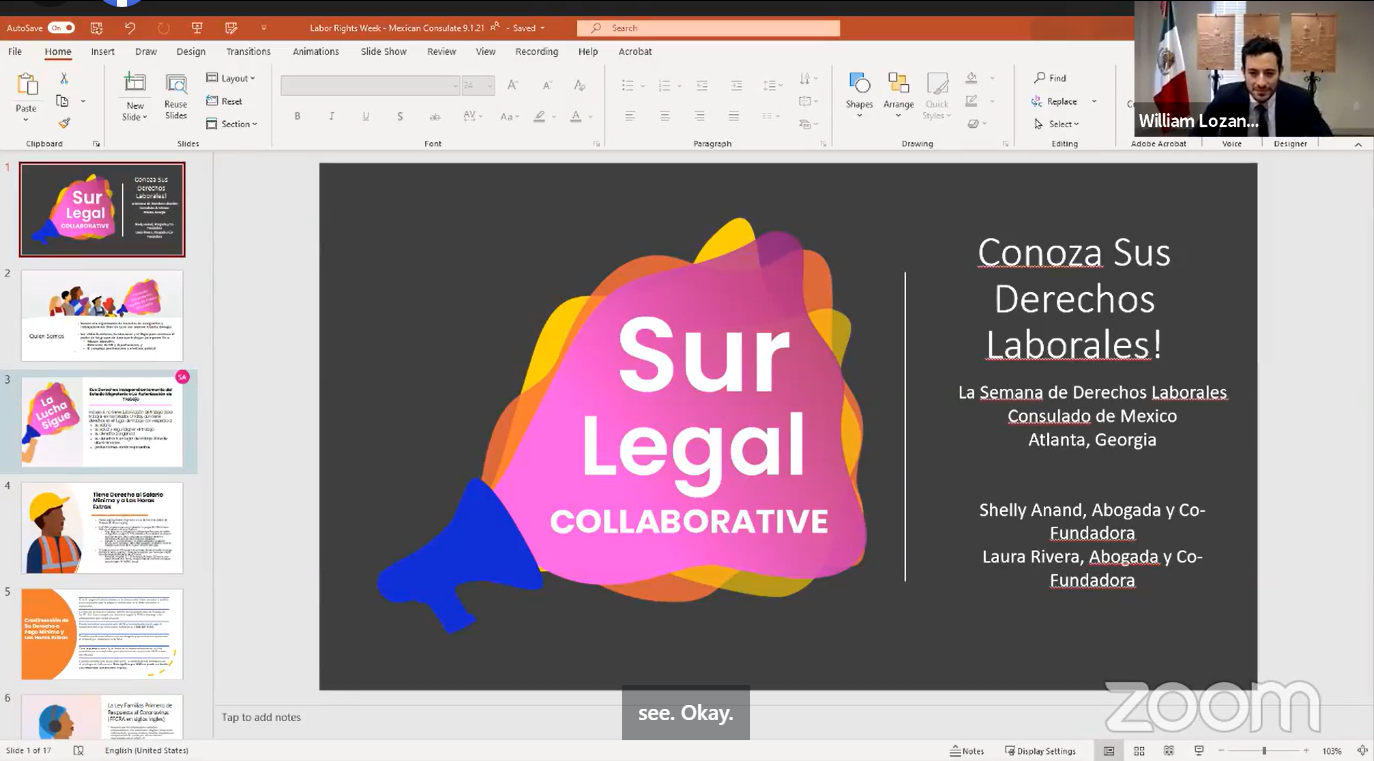1374x761 pixels.
Task: Click the Increase Font Size icon
Action: [513, 86]
